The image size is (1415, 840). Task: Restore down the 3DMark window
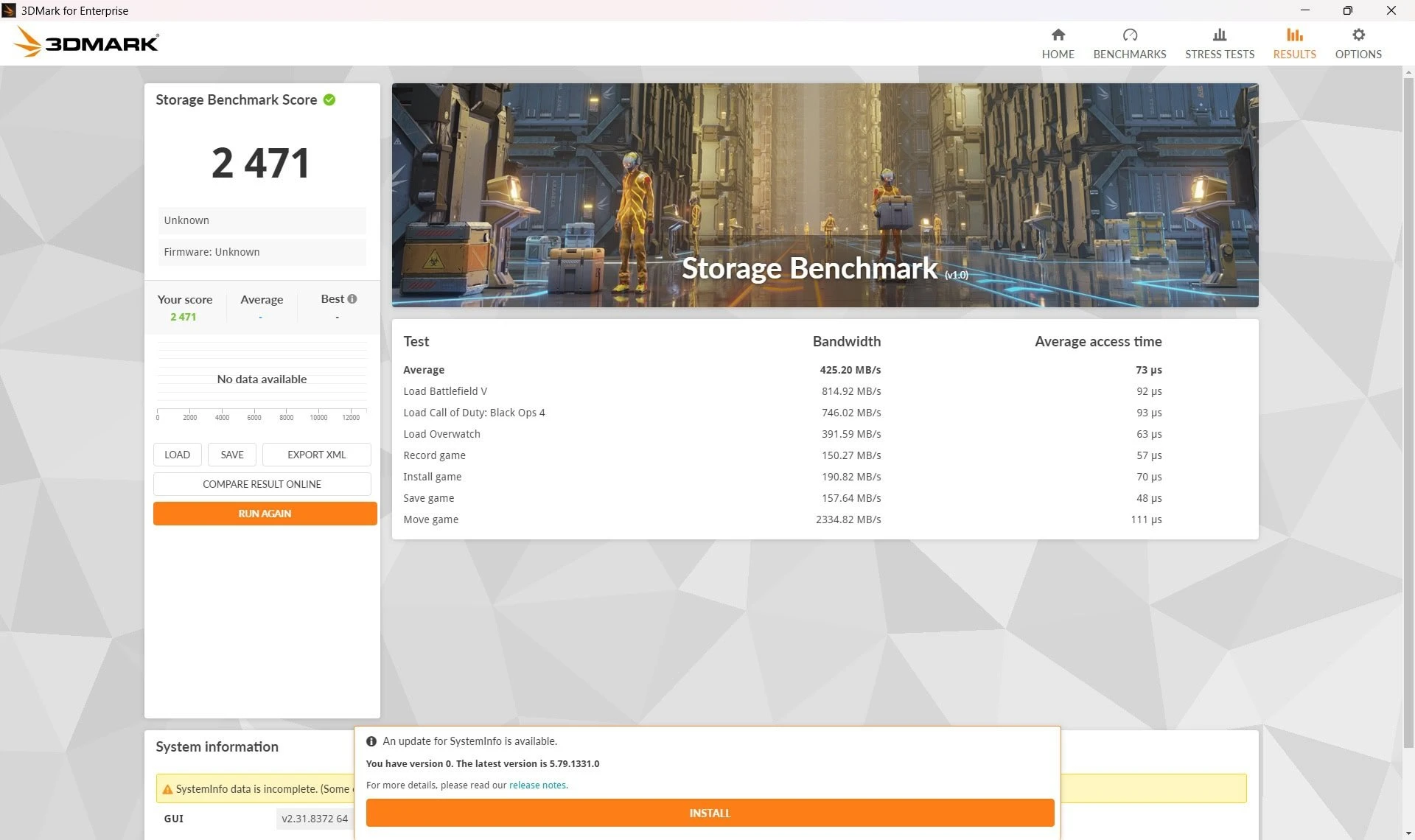tap(1347, 10)
